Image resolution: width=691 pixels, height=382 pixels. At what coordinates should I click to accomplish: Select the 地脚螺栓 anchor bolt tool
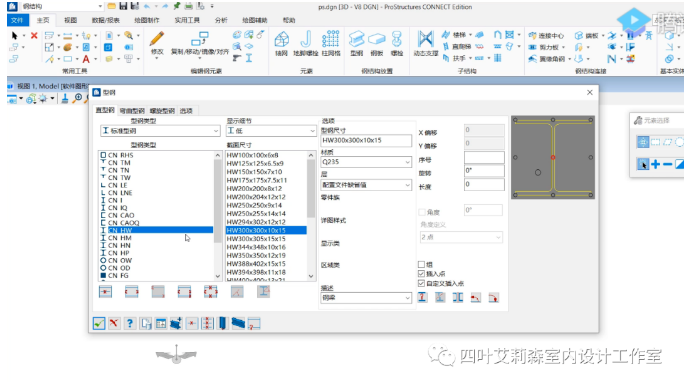click(x=305, y=43)
